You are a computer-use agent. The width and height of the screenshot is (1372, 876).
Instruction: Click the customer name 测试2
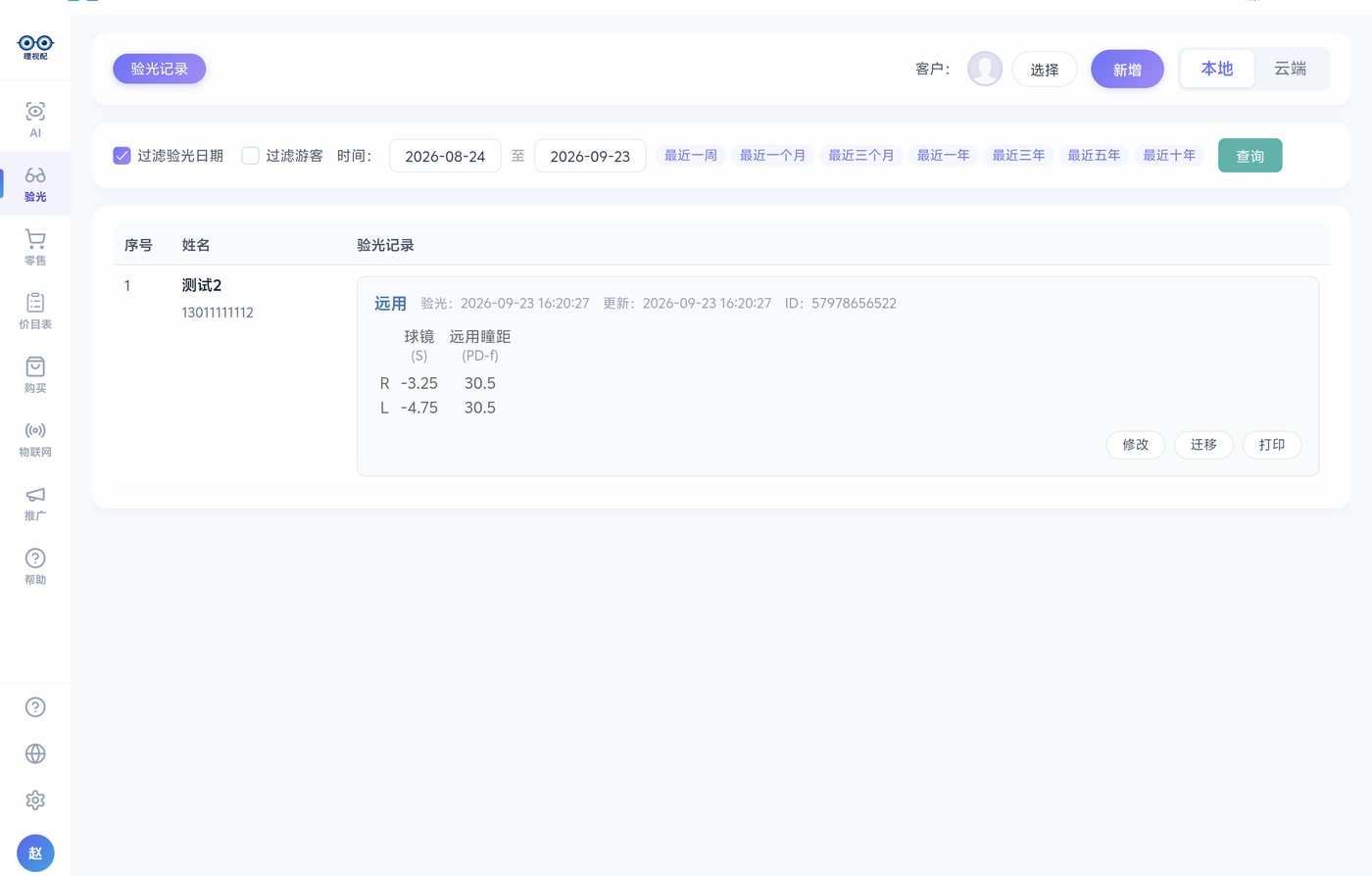click(x=202, y=285)
